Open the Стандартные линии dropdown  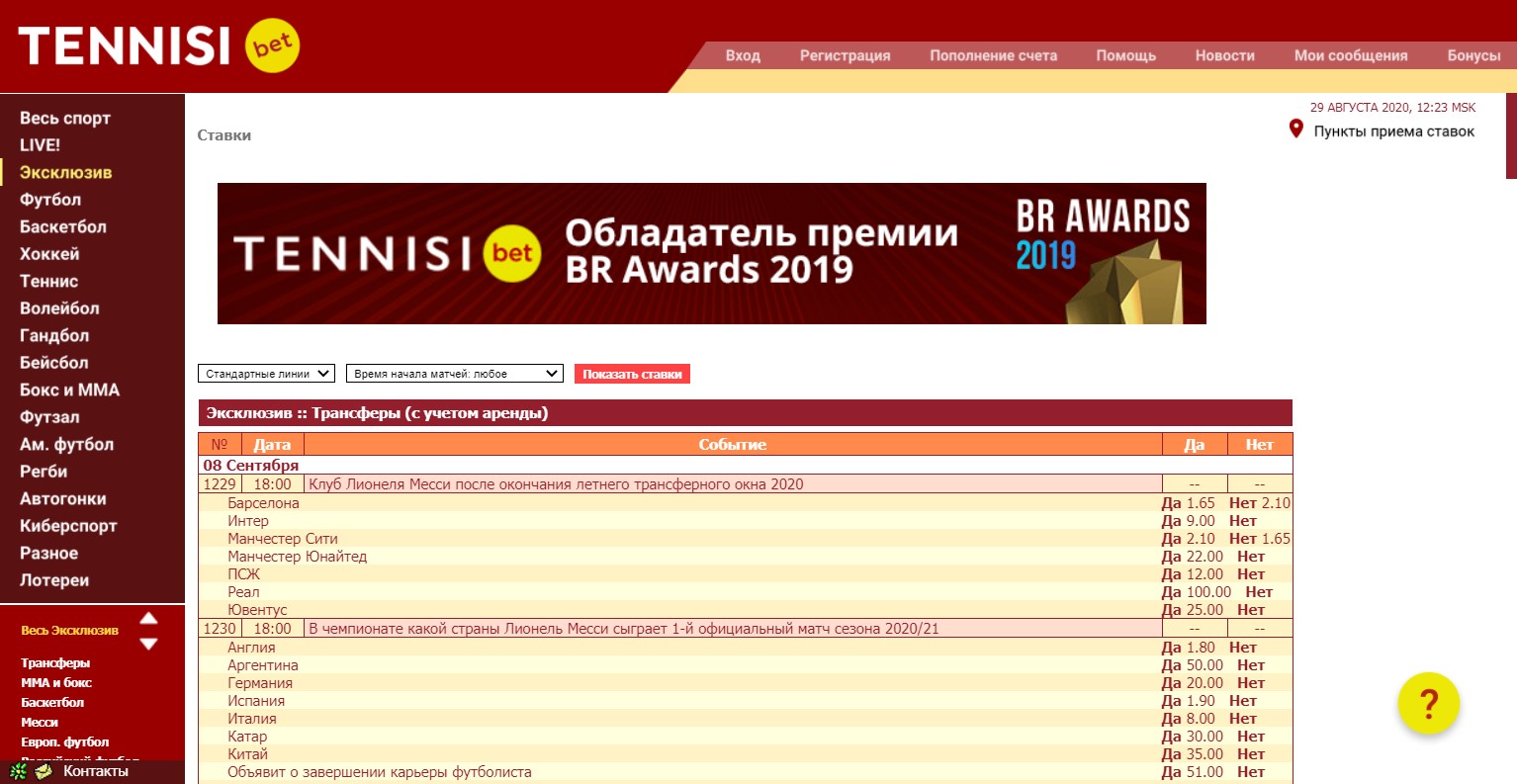coord(267,374)
